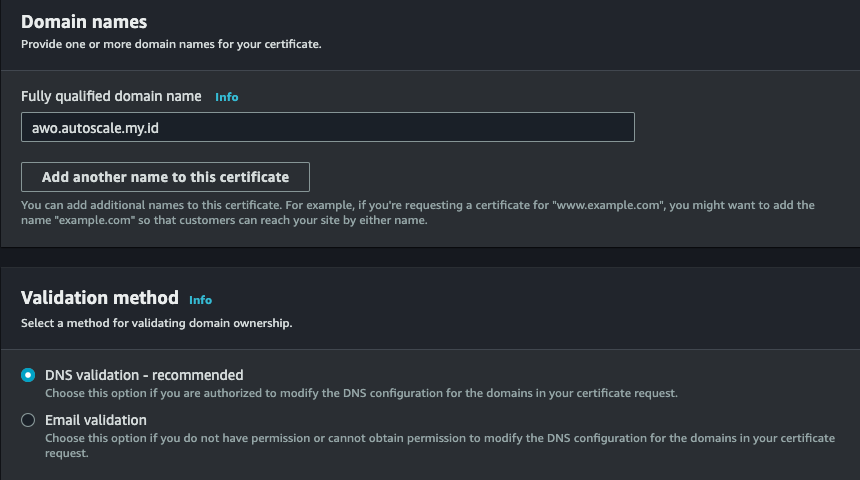Select the Email validation radio button

tap(28, 420)
